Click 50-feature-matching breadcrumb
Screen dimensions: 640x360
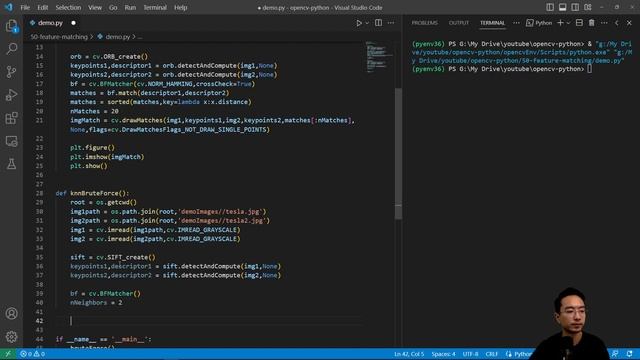[59, 37]
